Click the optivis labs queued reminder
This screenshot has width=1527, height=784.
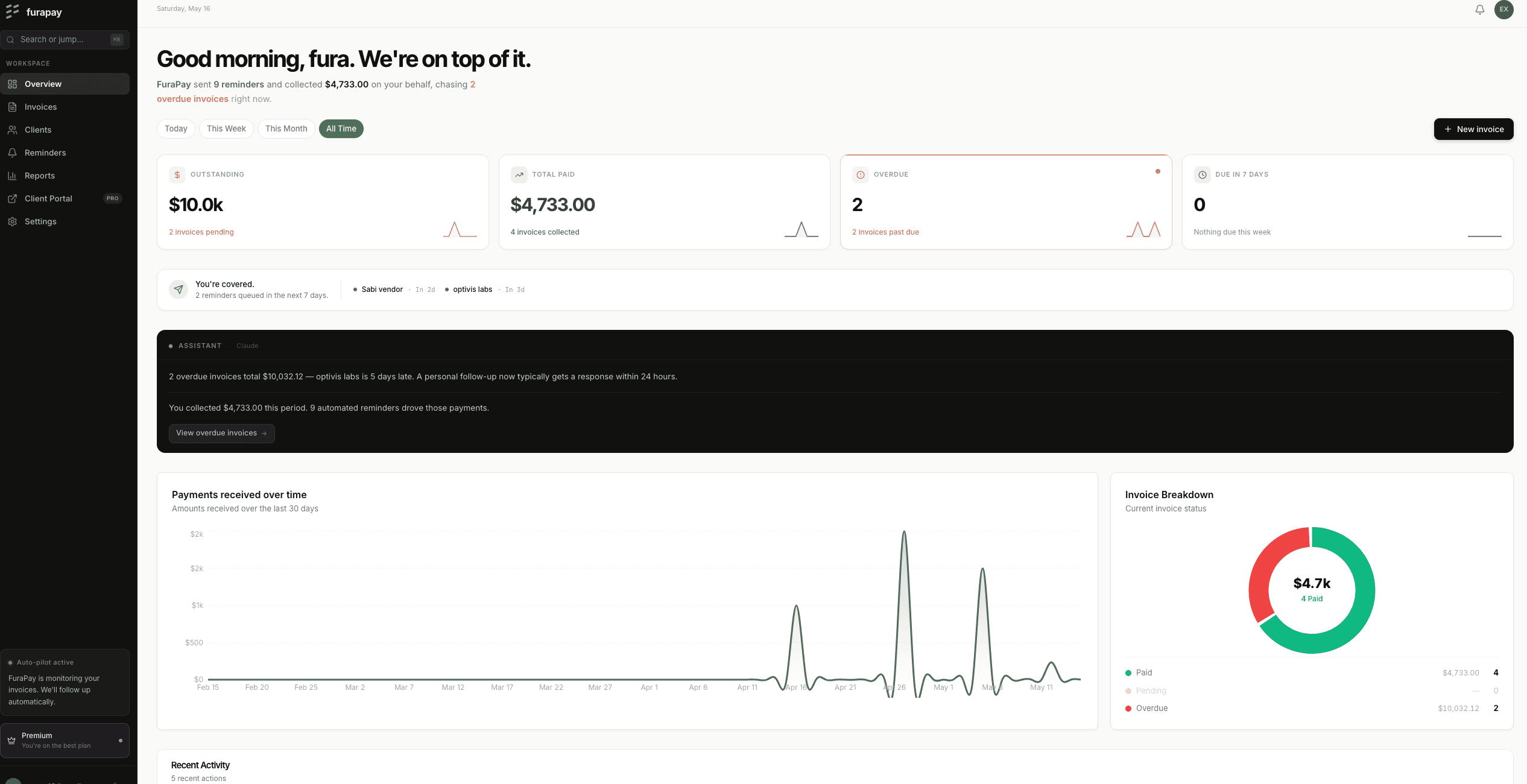click(x=484, y=290)
